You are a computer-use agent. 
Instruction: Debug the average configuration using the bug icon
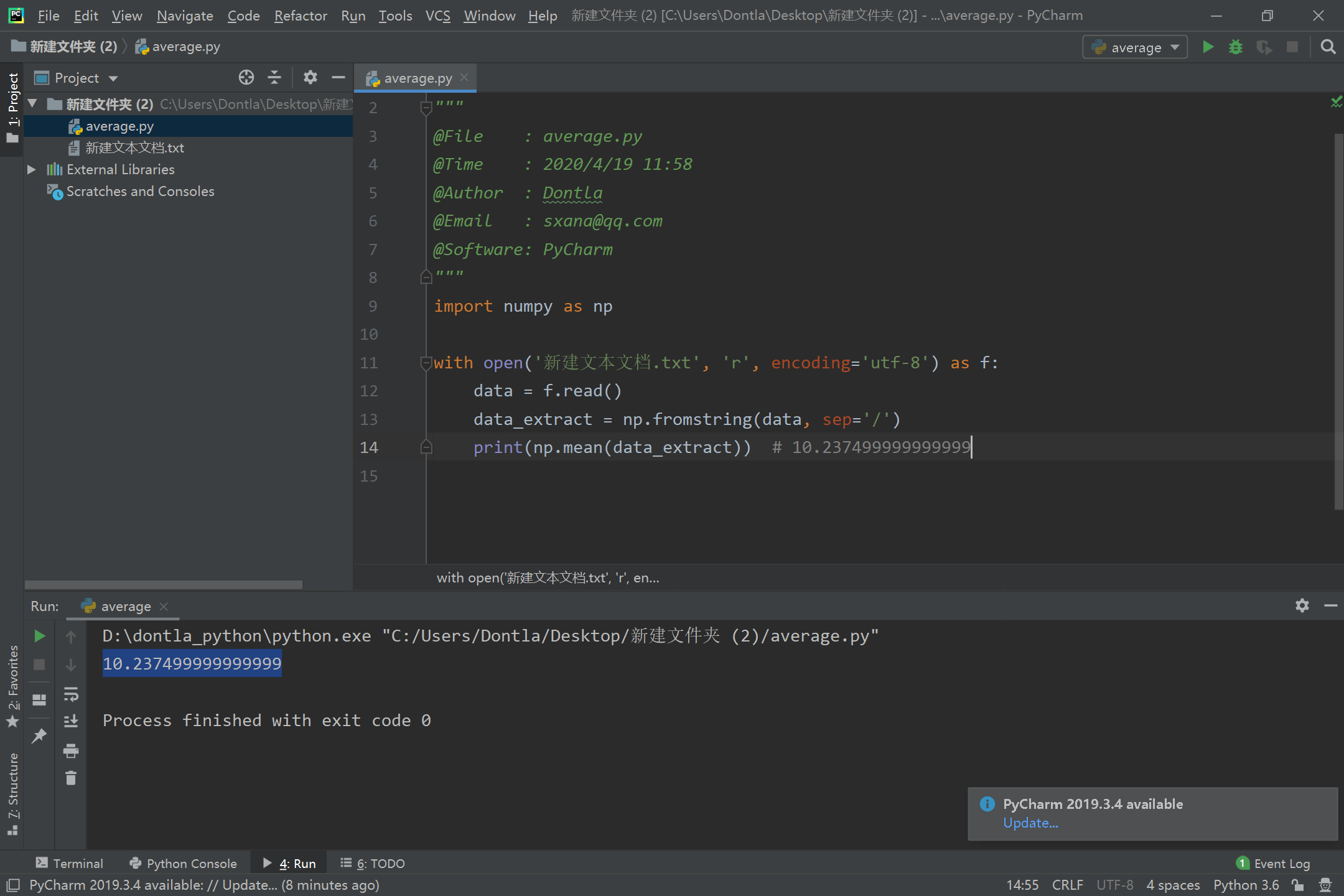coord(1236,47)
